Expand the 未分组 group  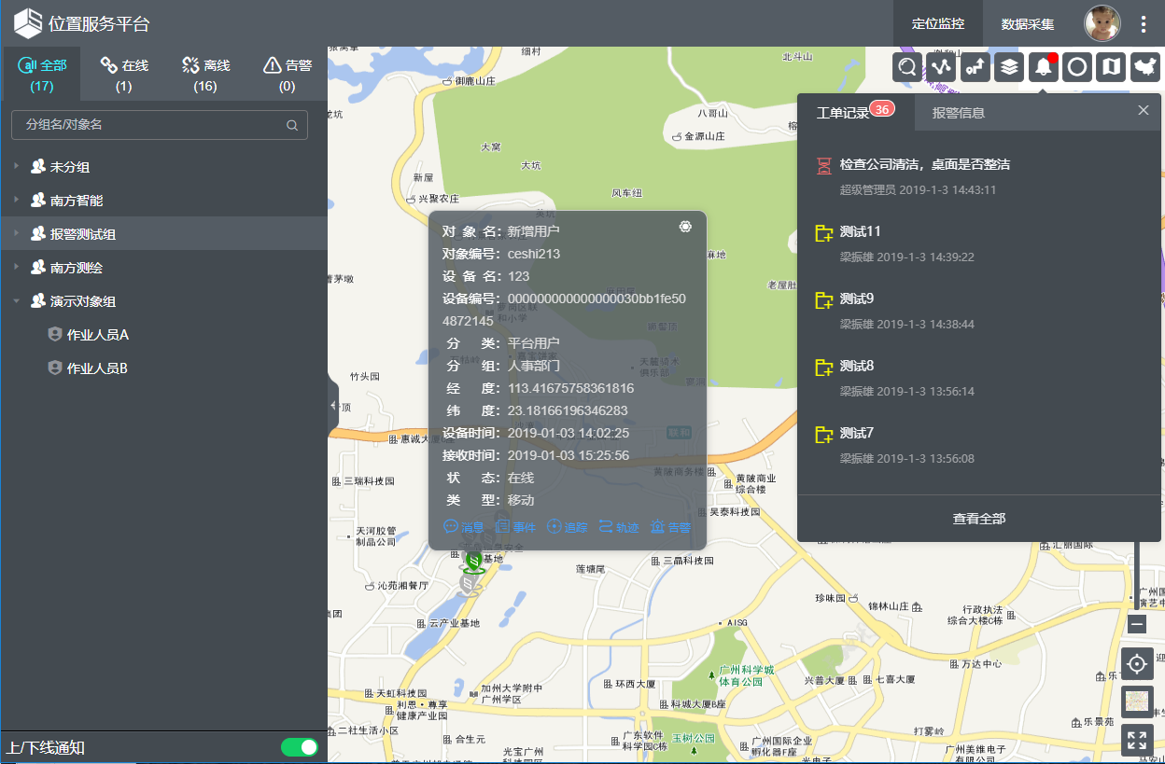coord(16,167)
